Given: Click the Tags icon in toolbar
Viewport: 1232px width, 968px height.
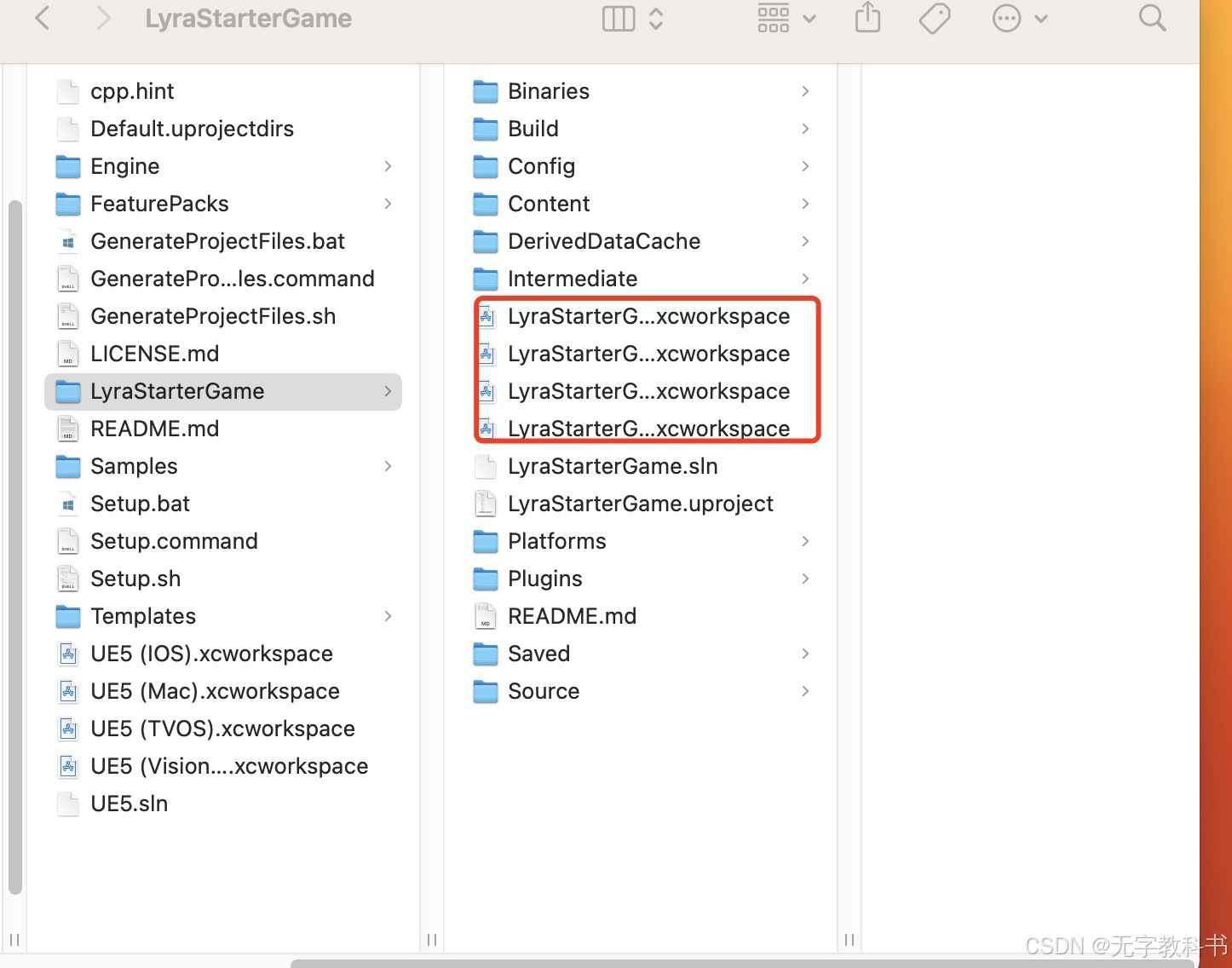Looking at the screenshot, I should [935, 19].
